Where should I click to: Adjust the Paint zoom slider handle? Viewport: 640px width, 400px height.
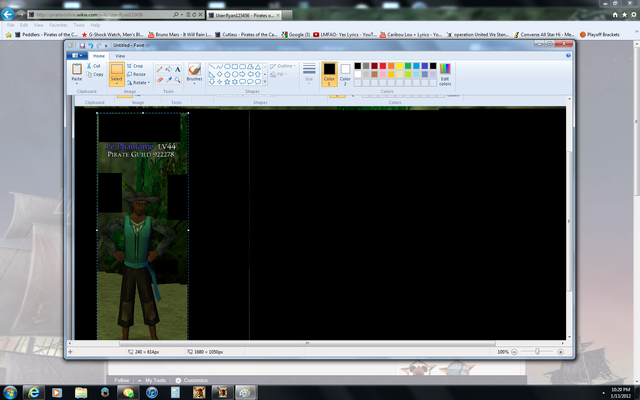coord(537,352)
